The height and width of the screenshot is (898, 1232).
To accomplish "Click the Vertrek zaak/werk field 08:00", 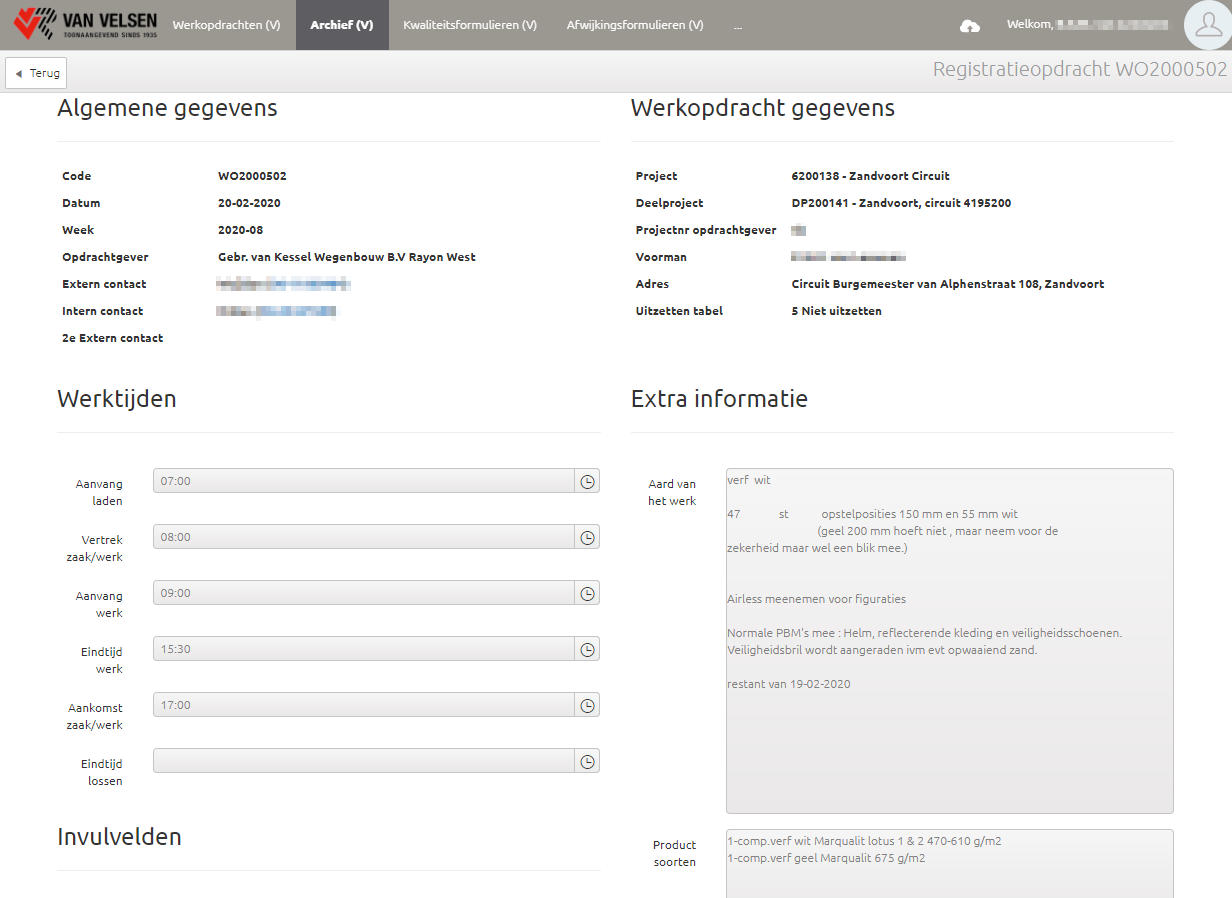I will click(365, 537).
